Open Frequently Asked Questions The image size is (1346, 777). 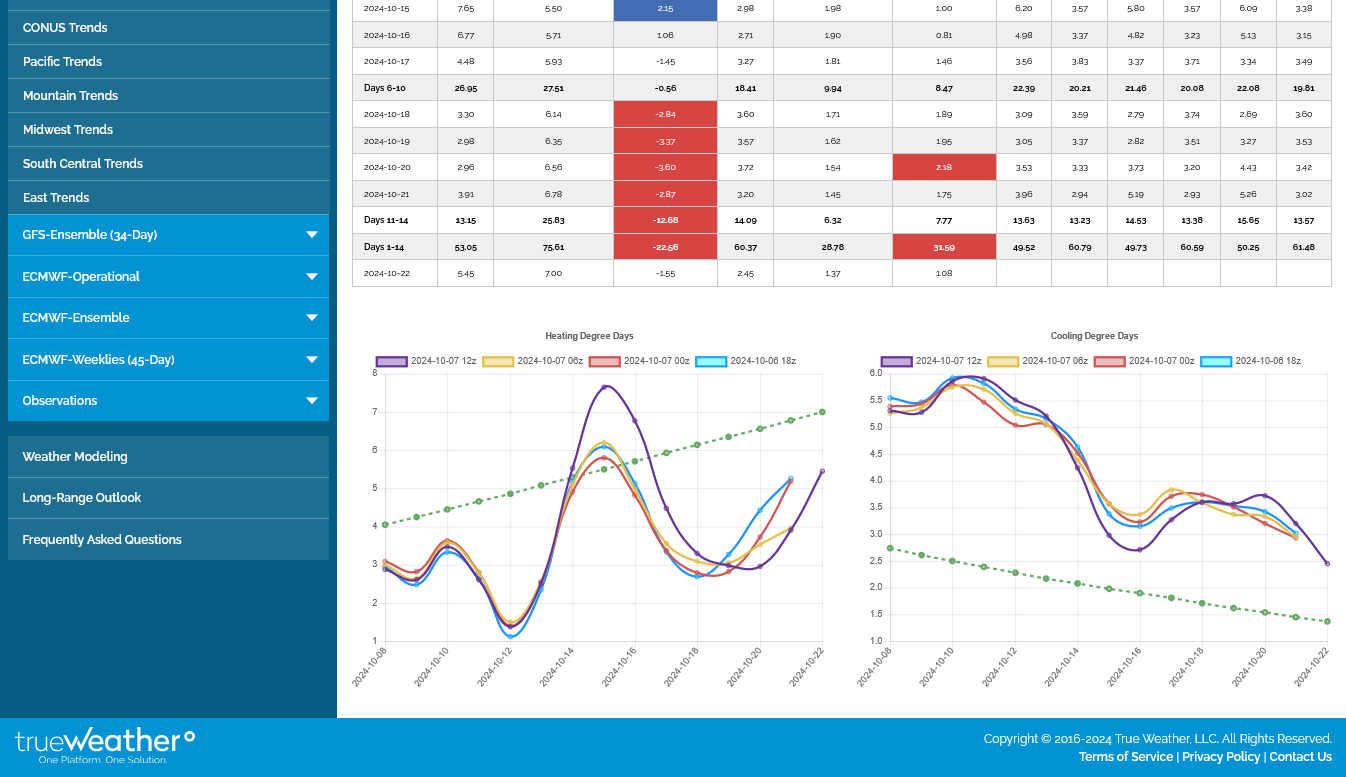(102, 540)
